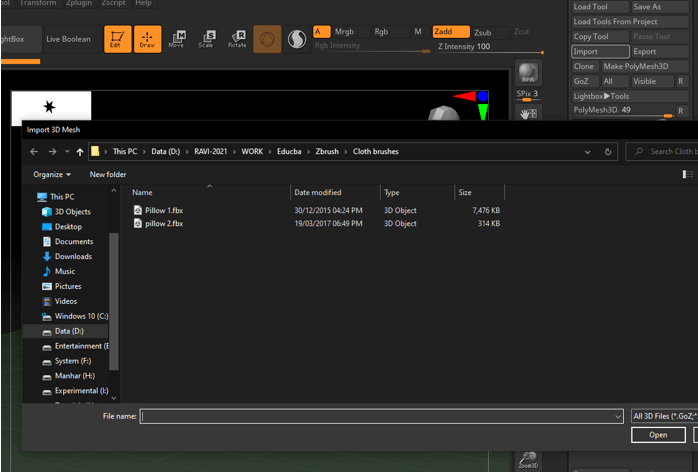Image resolution: width=698 pixels, height=472 pixels.
Task: Select the Rotate tool
Action: [237, 39]
